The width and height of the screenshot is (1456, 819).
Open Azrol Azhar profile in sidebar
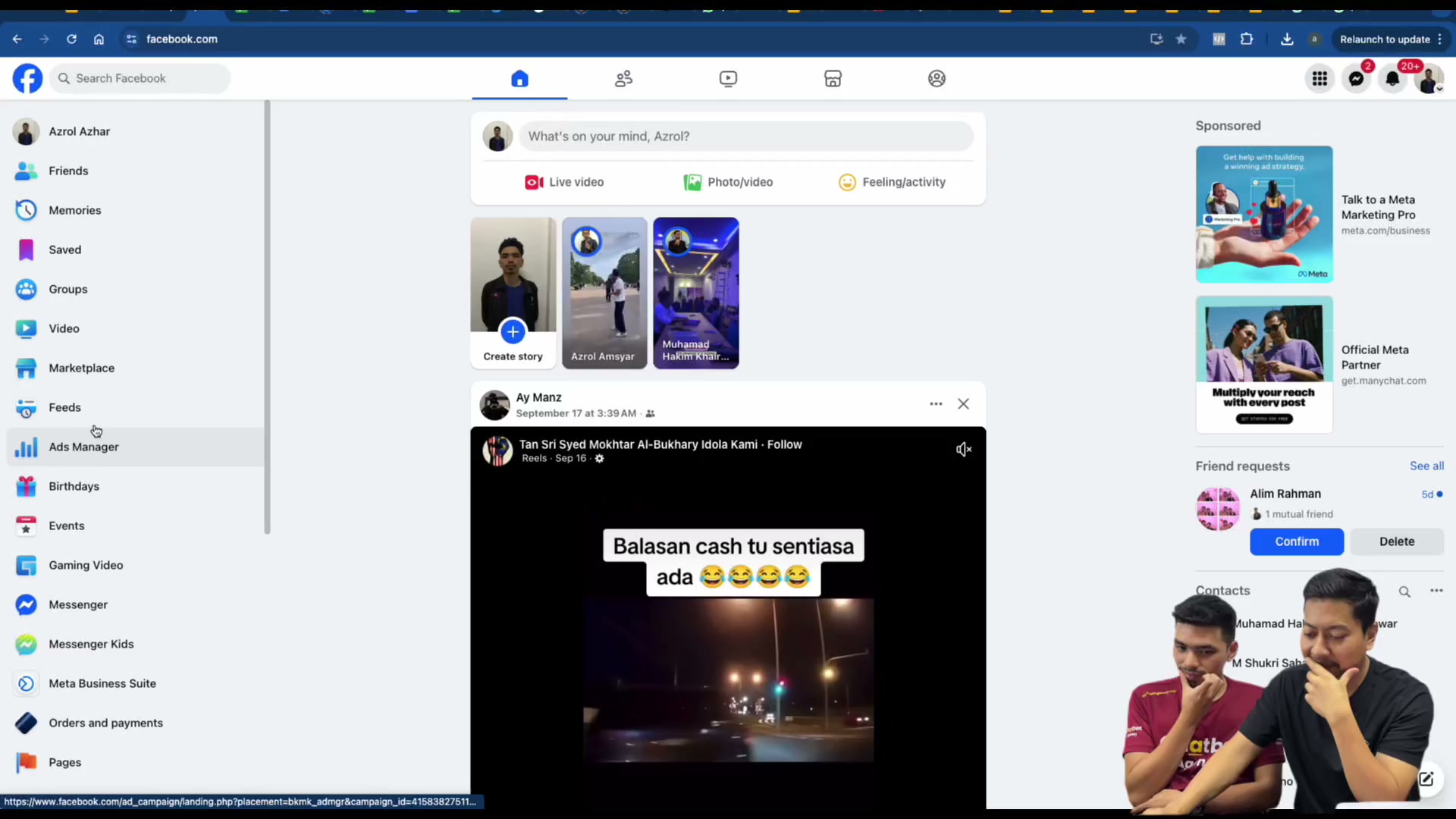pyautogui.click(x=135, y=131)
